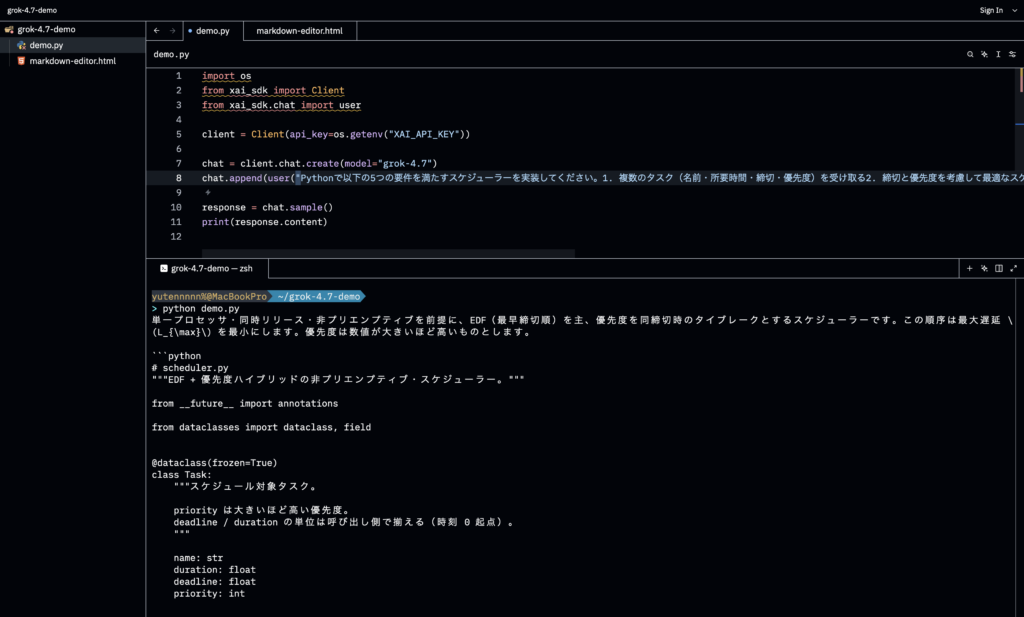The image size is (1024, 617).
Task: Switch to the markdown-editor.html tab
Action: tap(299, 31)
